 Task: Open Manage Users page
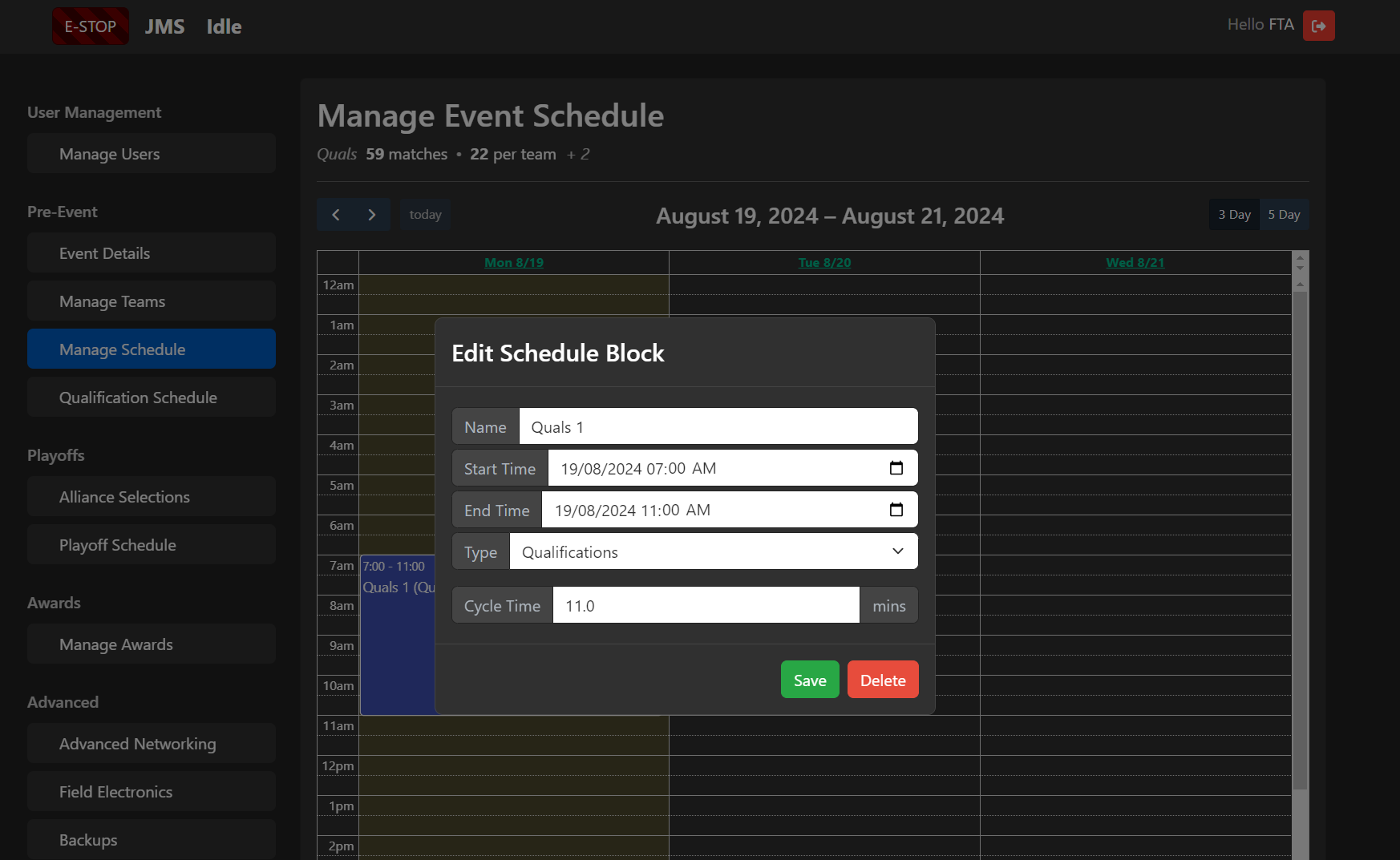coord(152,154)
